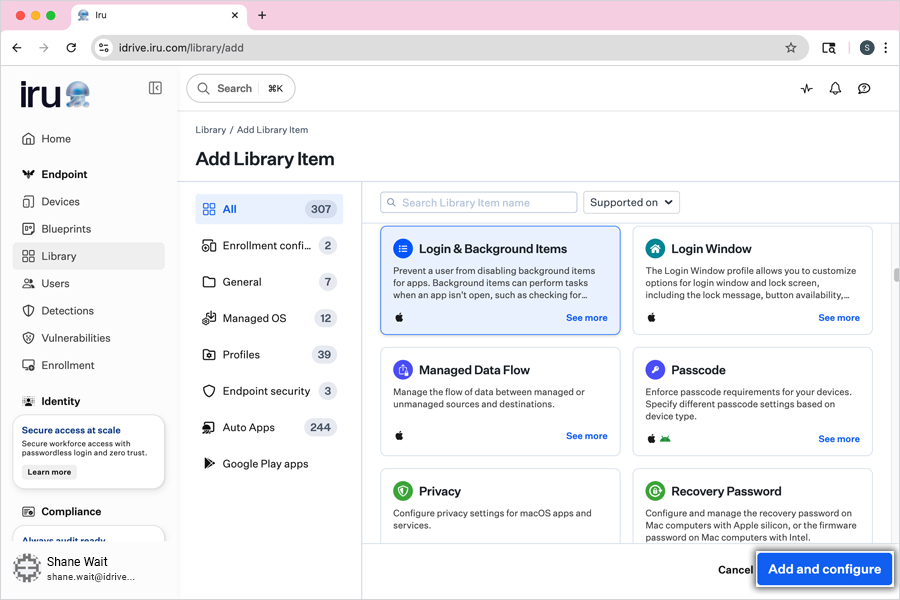Expand the Supported on dropdown
This screenshot has height=600, width=900.
point(631,202)
